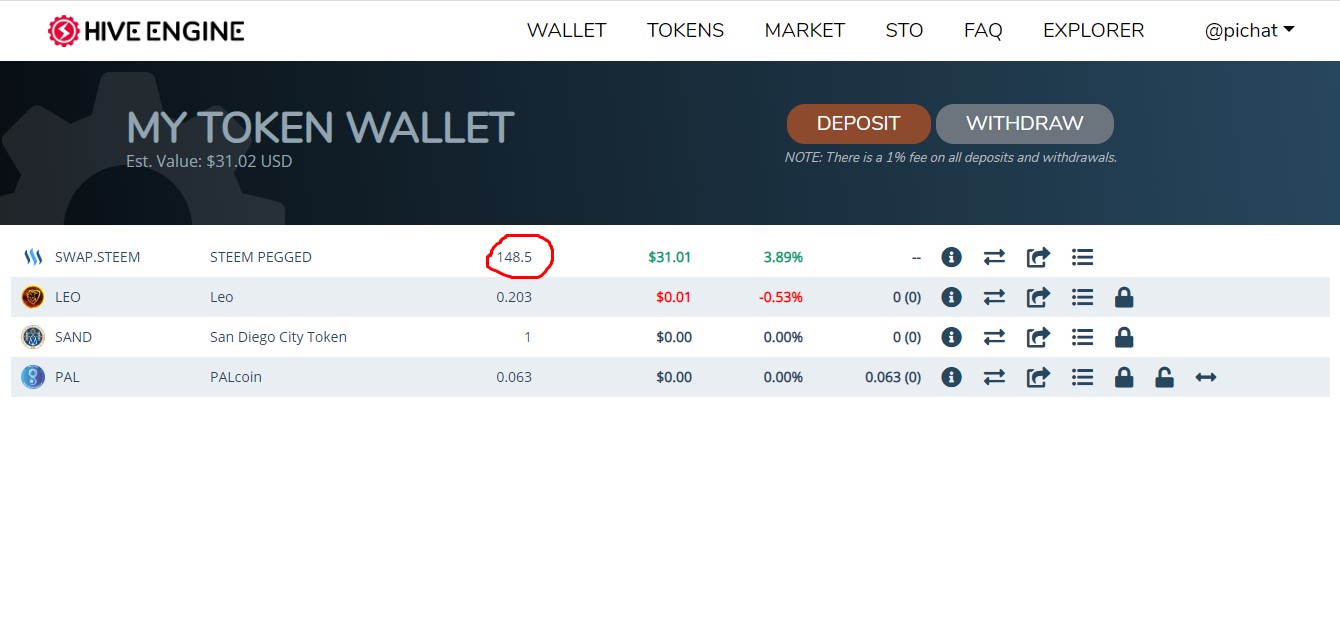
Task: Expand the @pichat account dropdown
Action: point(1249,30)
